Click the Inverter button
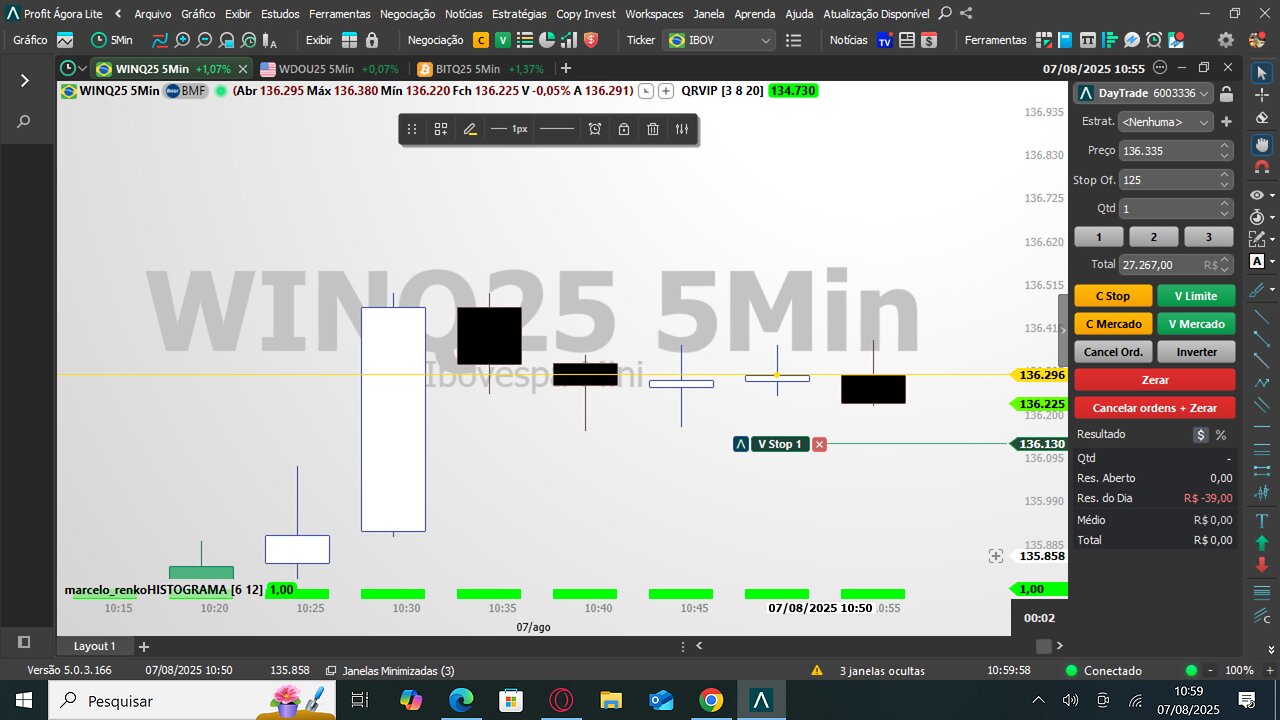The width and height of the screenshot is (1280, 720). 1196,352
